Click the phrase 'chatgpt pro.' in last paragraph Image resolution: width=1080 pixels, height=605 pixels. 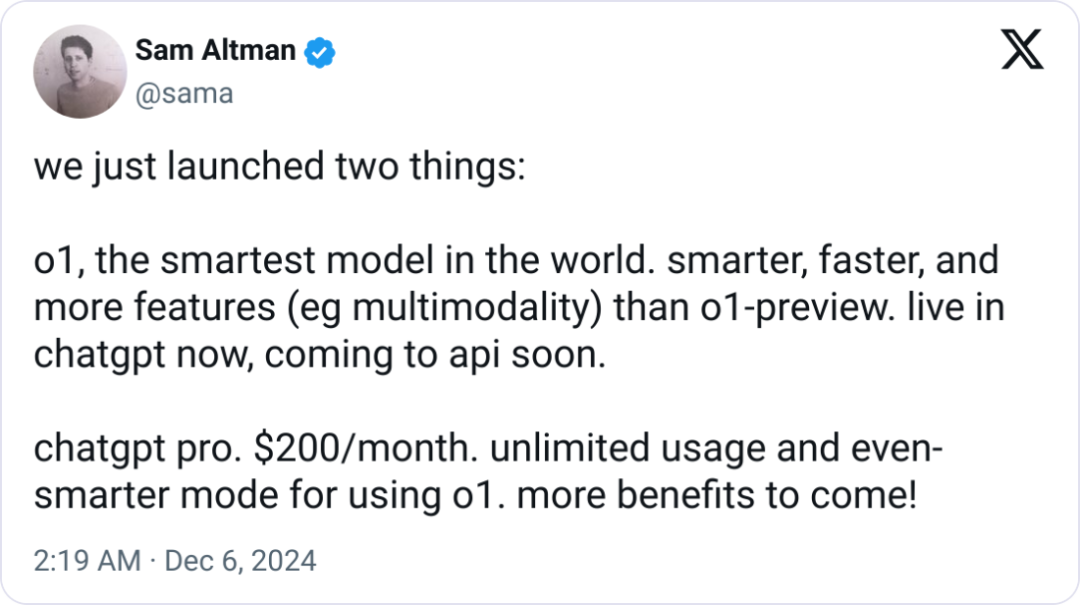[138, 449]
